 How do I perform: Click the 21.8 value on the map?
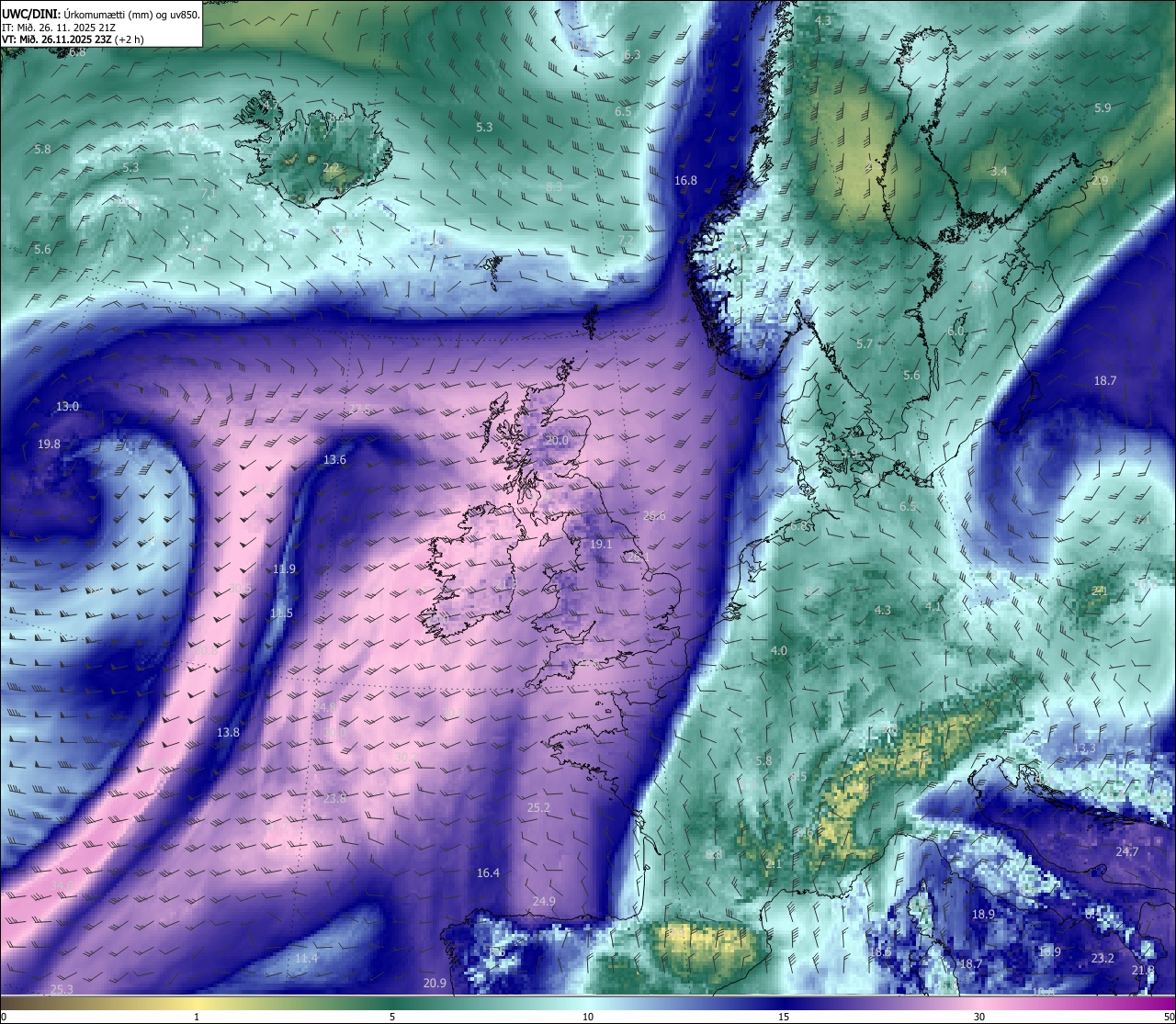pyautogui.click(x=1143, y=970)
